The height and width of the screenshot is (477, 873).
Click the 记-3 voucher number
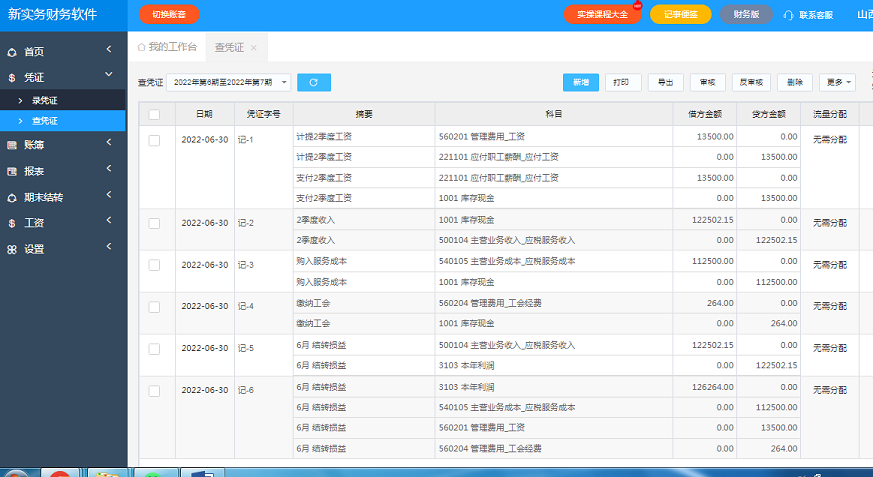click(246, 265)
